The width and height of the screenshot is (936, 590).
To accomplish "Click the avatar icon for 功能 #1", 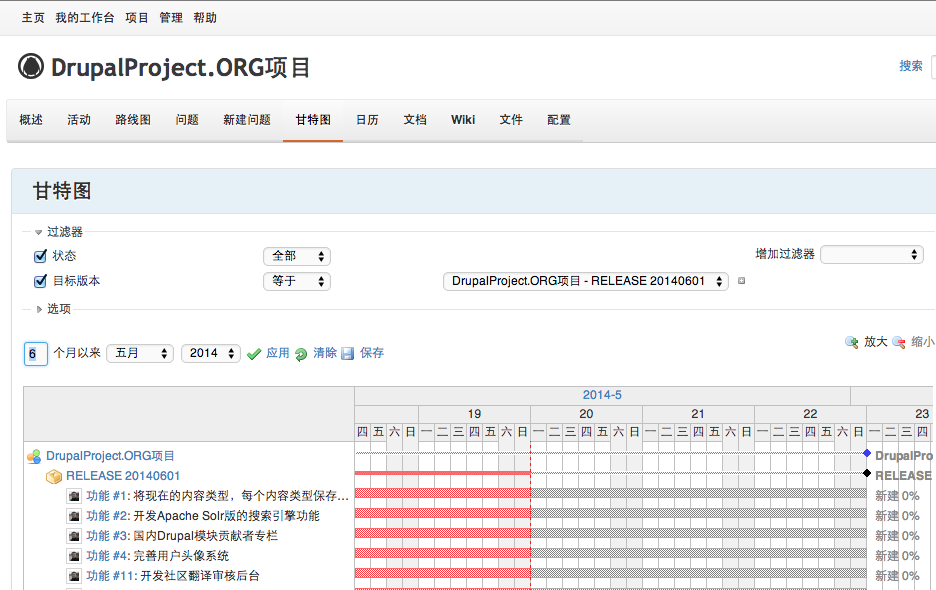I will (74, 496).
